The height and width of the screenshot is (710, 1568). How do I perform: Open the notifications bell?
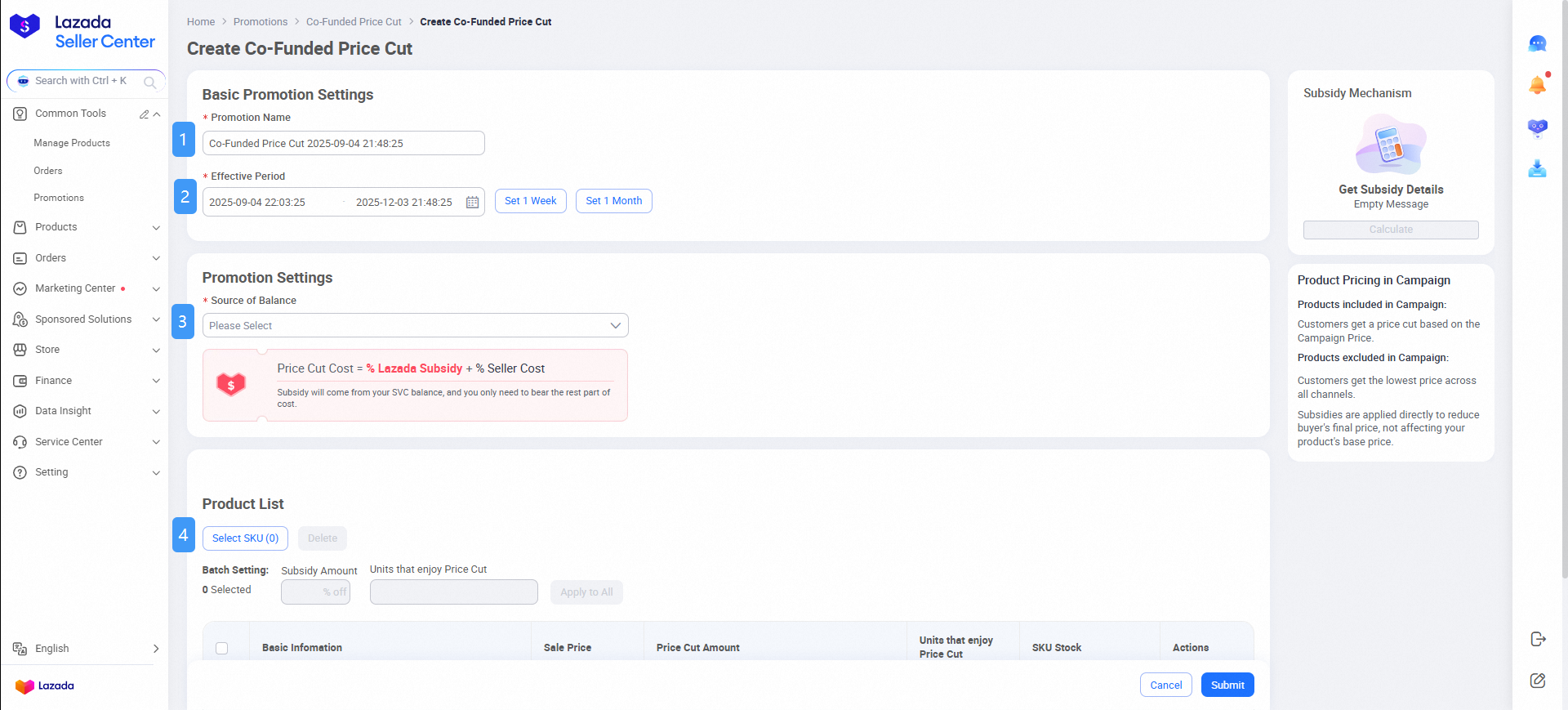click(x=1537, y=85)
